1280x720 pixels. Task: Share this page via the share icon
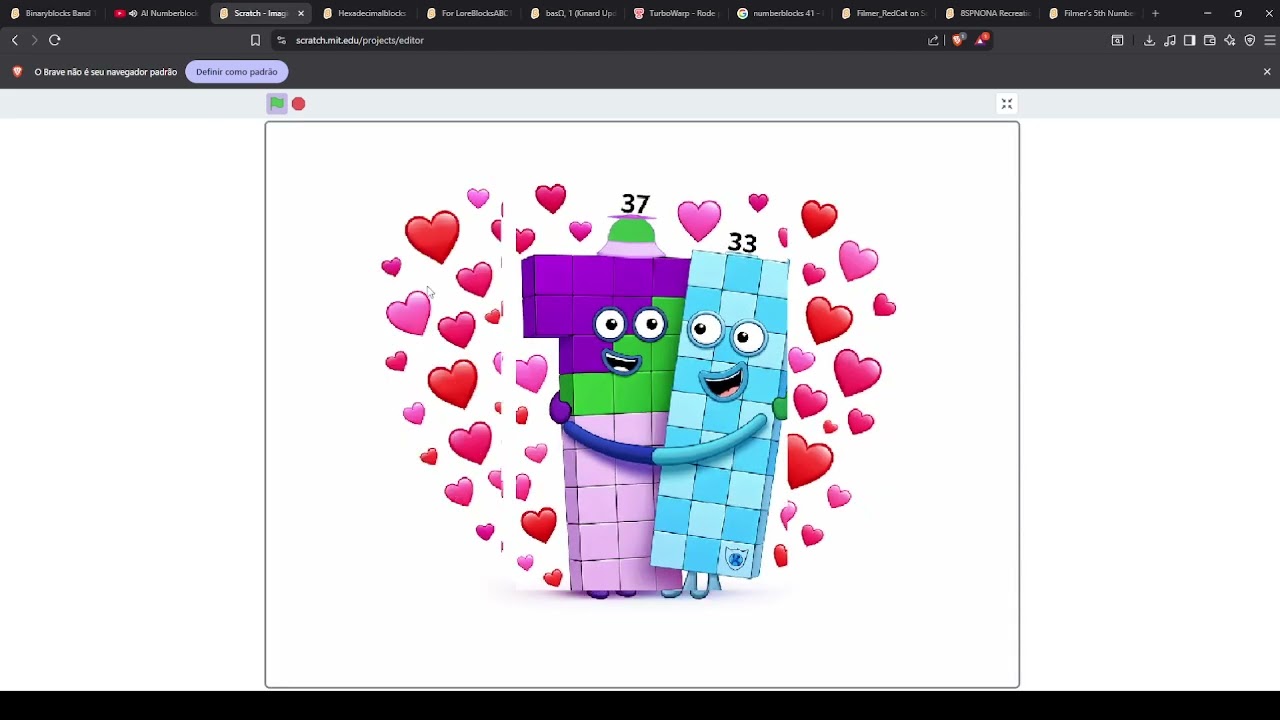tap(933, 40)
